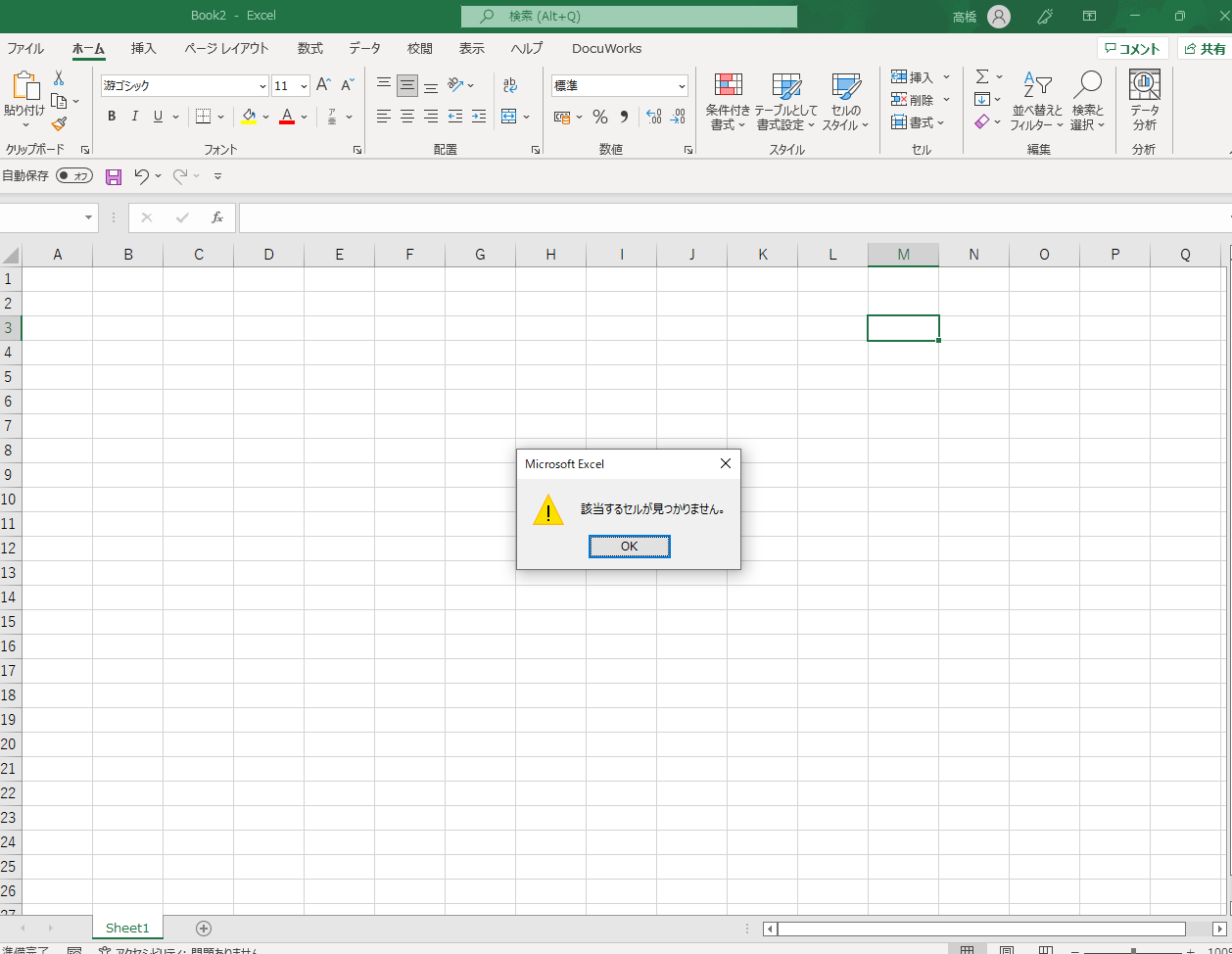
Task: Increase indent
Action: [479, 117]
